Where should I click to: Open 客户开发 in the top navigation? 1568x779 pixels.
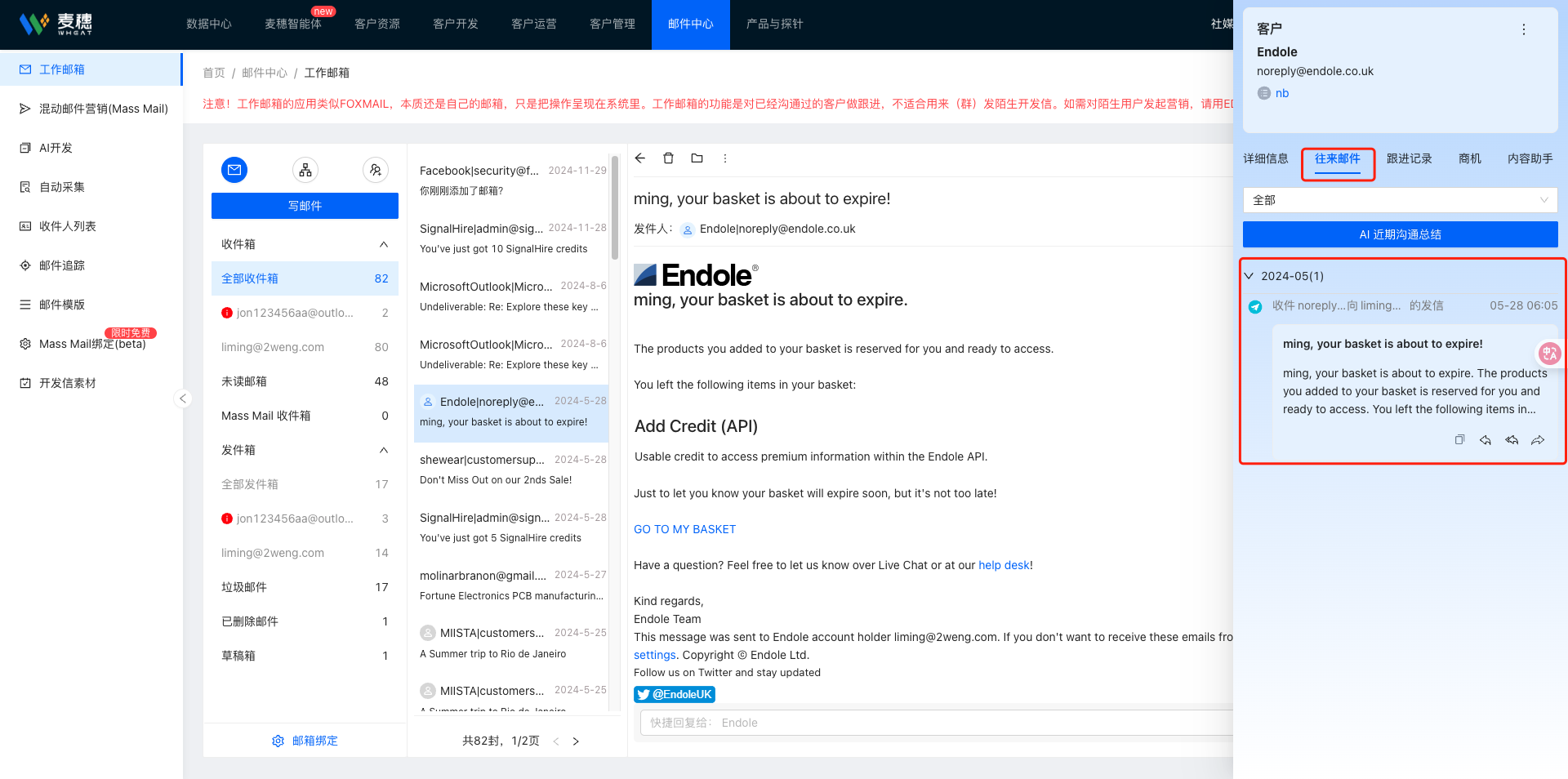tap(456, 24)
